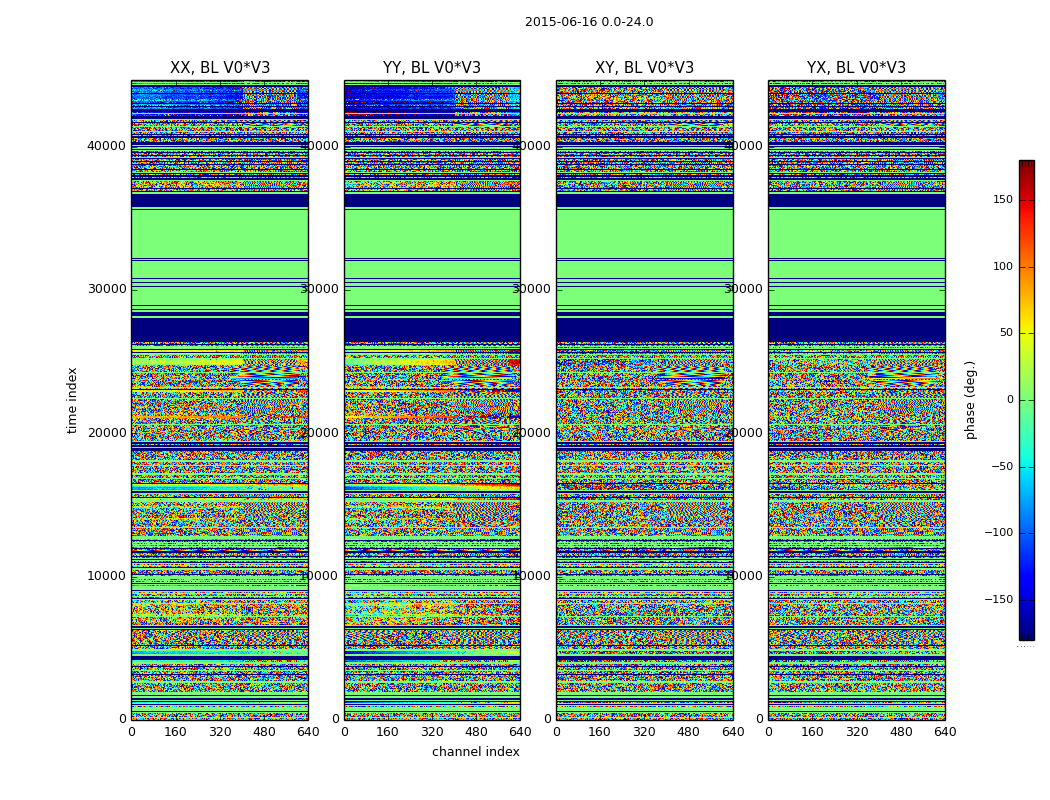The height and width of the screenshot is (800, 1050).
Task: Select the 'XX, BL V0*V3' subplot title
Action: coord(220,68)
